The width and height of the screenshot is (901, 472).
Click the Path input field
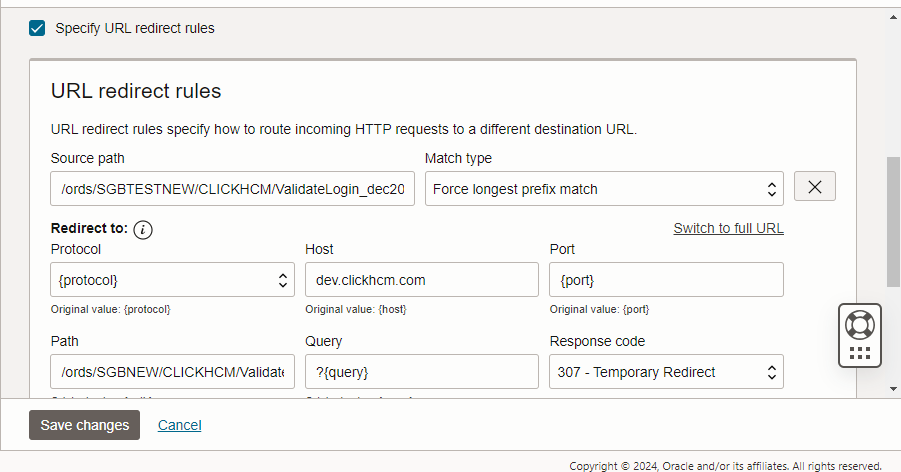coord(172,372)
